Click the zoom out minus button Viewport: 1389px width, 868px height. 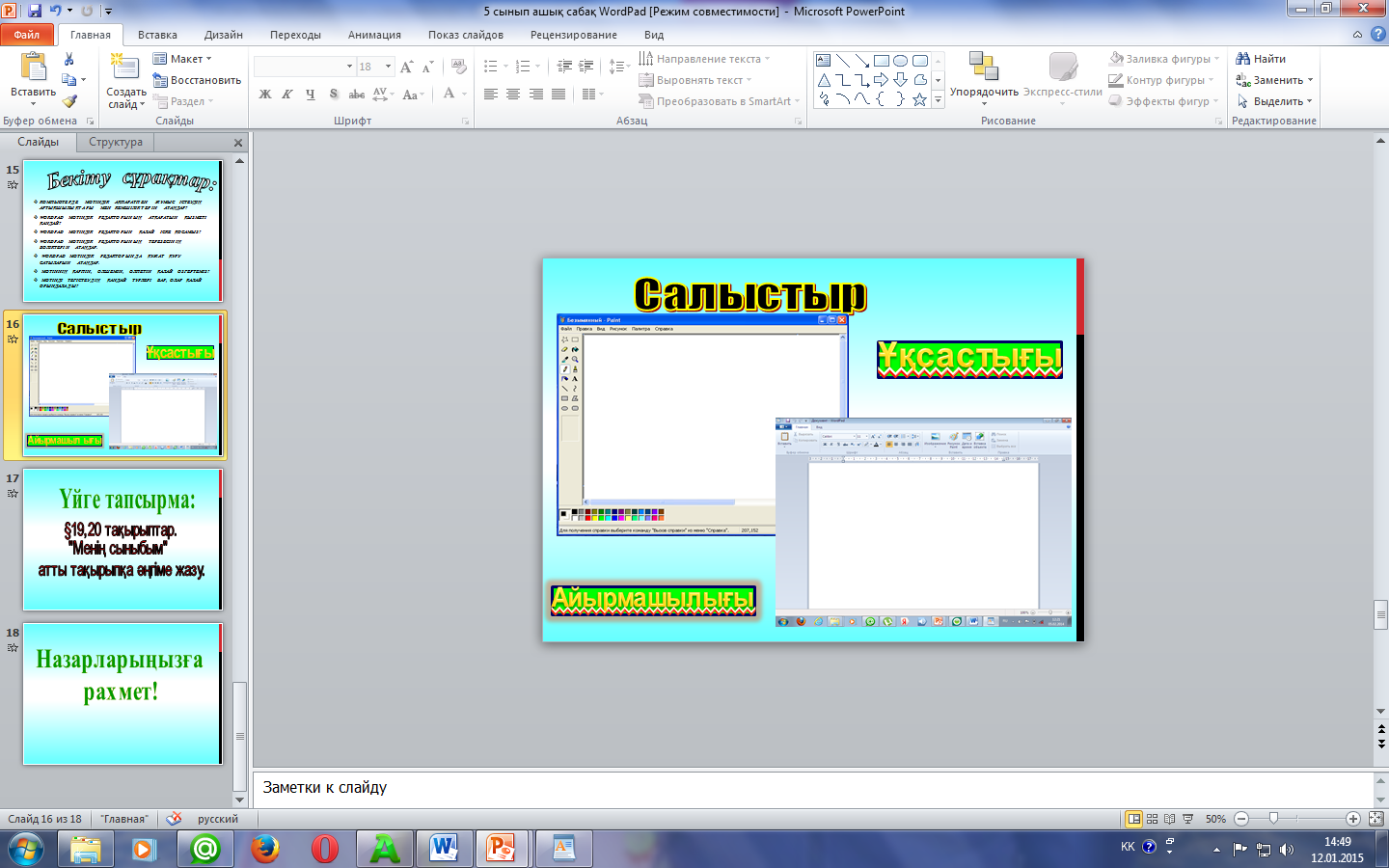point(1241,819)
